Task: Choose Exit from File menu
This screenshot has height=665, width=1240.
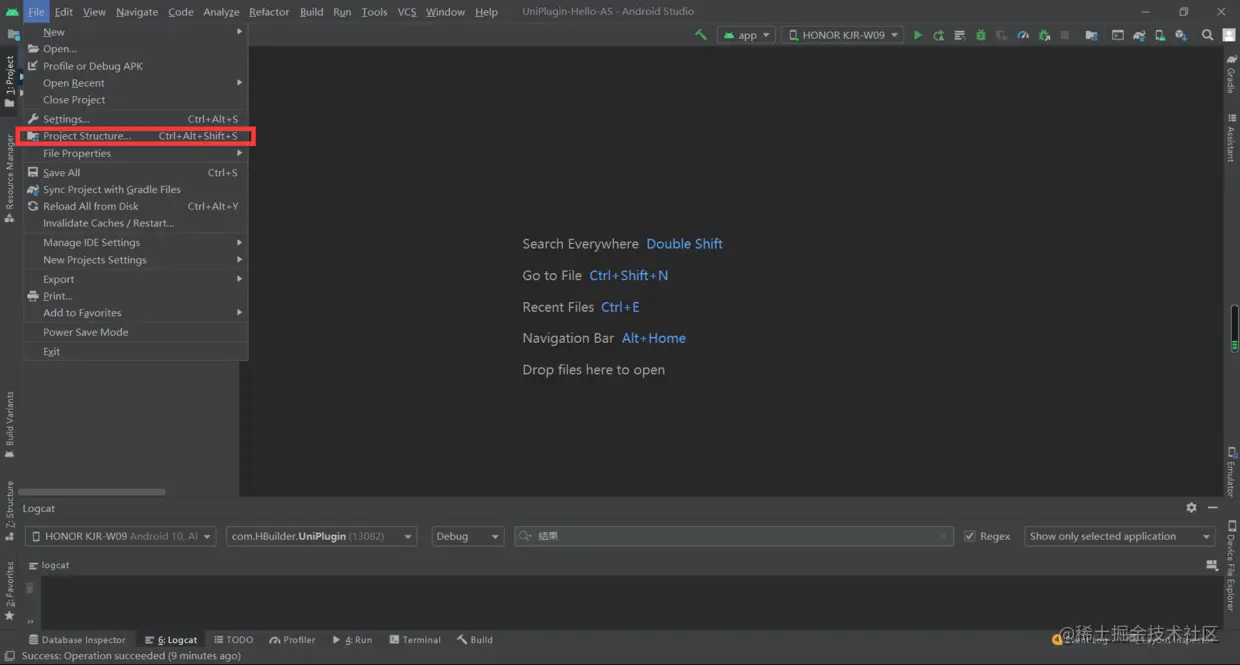Action: point(135,351)
